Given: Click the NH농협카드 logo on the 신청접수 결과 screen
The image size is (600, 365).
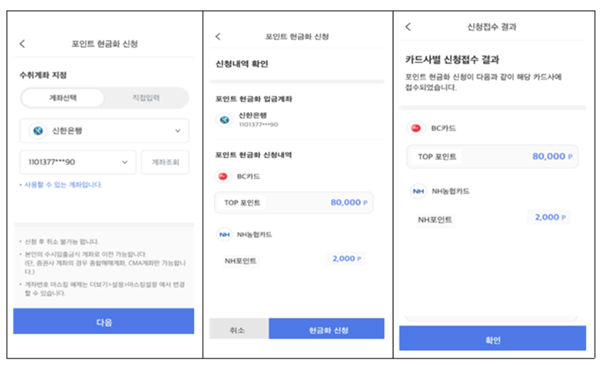Looking at the screenshot, I should pos(418,191).
